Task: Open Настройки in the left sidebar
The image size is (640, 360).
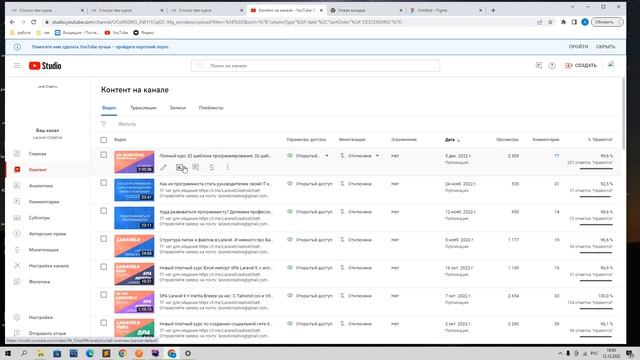Action: 40,317
